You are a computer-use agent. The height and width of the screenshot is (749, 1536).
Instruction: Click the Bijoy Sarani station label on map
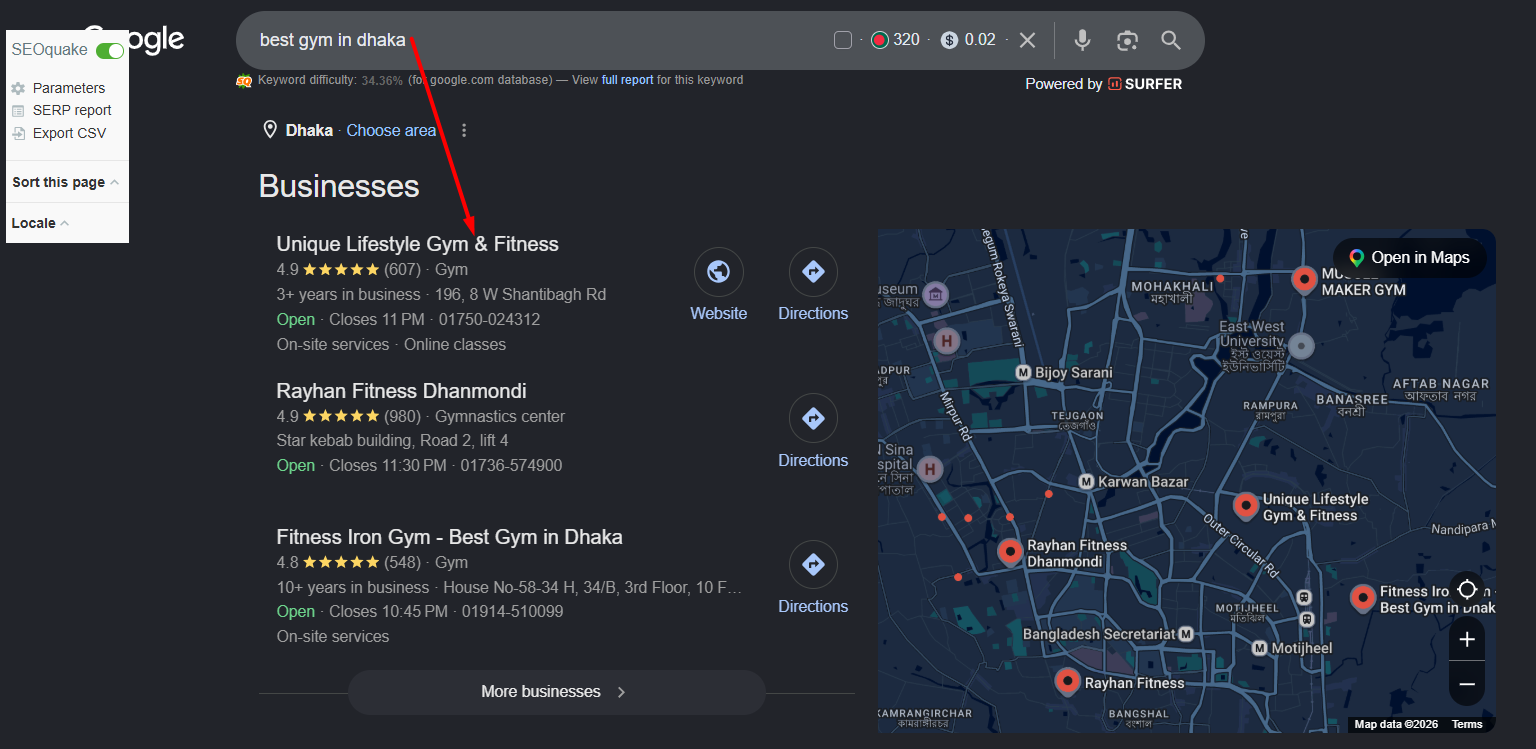[1073, 373]
